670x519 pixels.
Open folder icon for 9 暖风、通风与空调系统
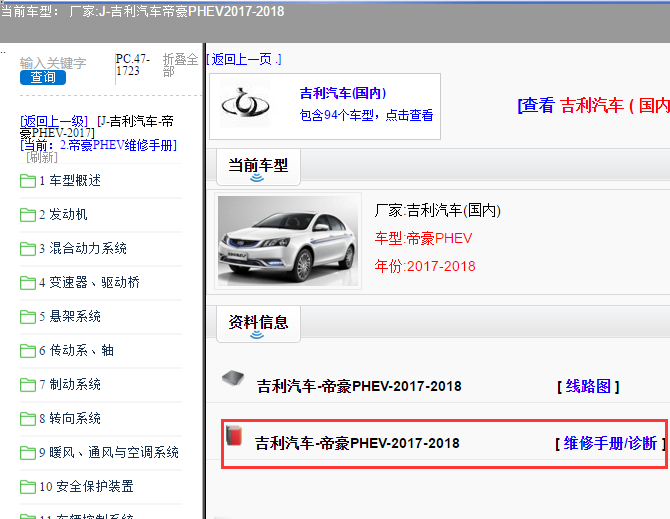pyautogui.click(x=28, y=453)
